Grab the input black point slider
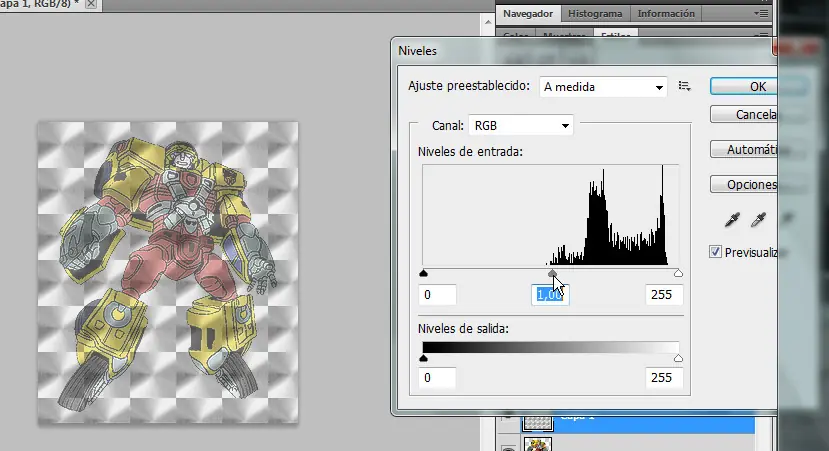Viewport: 829px width, 451px height. tap(423, 273)
